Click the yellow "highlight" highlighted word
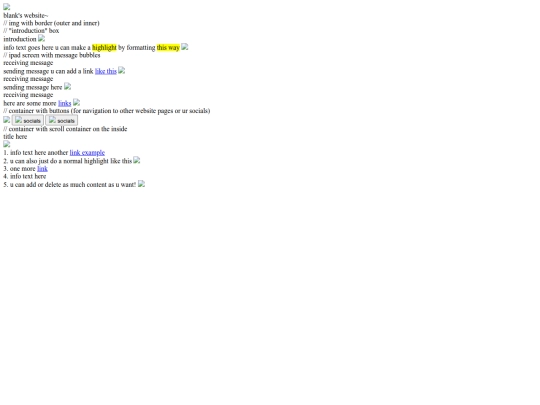Image resolution: width=540 pixels, height=405 pixels. coord(104,48)
